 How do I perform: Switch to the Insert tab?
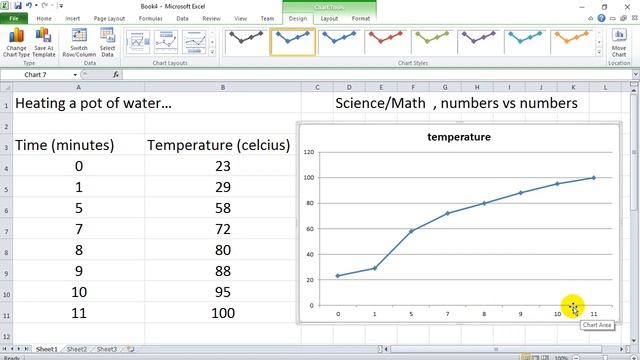point(73,18)
